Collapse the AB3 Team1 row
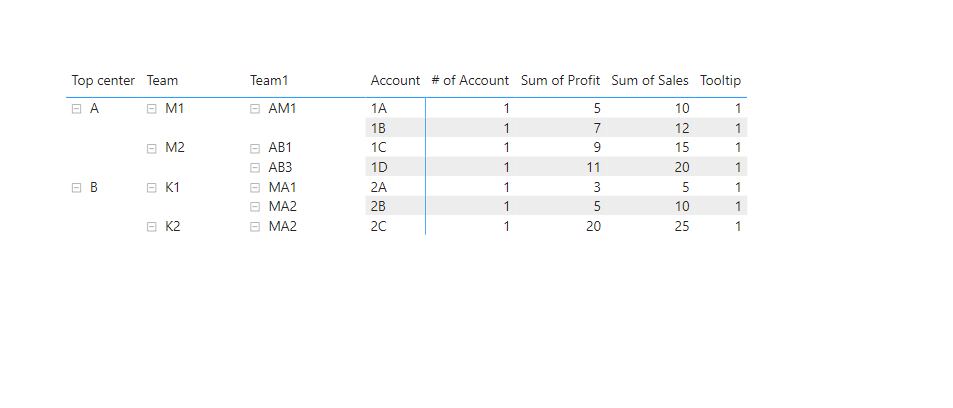Image resolution: width=953 pixels, height=408 pixels. coord(255,168)
